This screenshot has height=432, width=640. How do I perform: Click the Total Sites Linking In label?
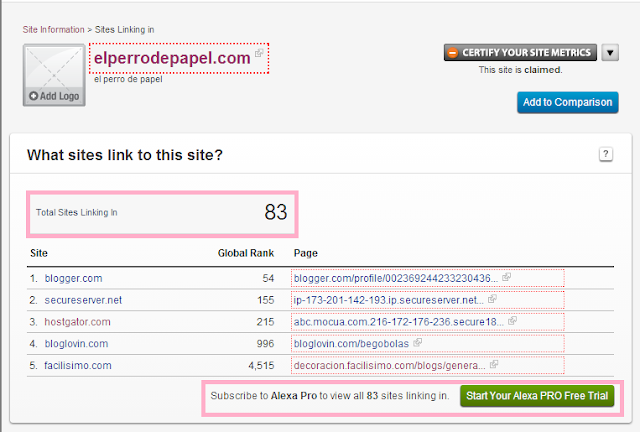click(76, 212)
